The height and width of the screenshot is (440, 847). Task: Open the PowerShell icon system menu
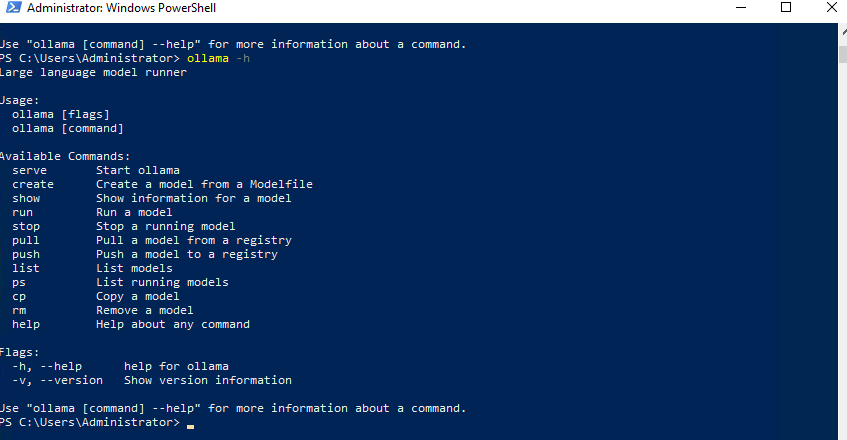pos(14,8)
